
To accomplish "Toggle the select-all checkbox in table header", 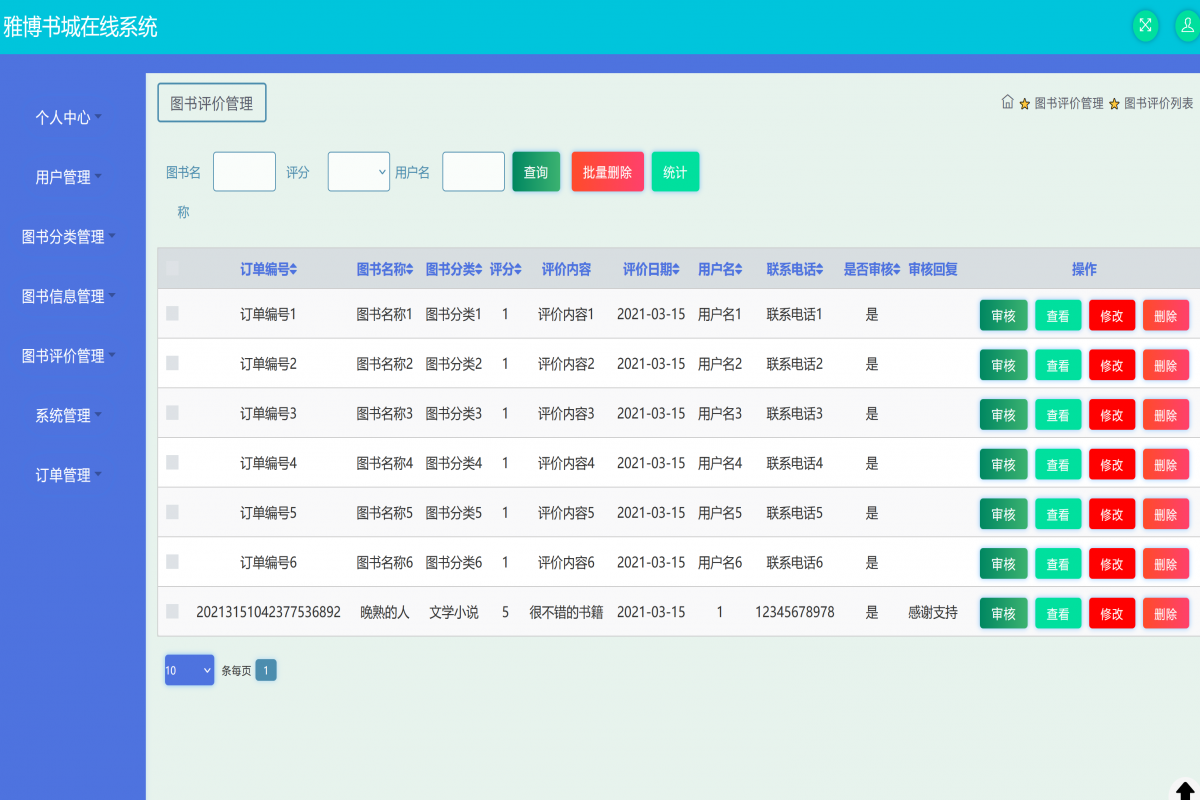I will (171, 266).
